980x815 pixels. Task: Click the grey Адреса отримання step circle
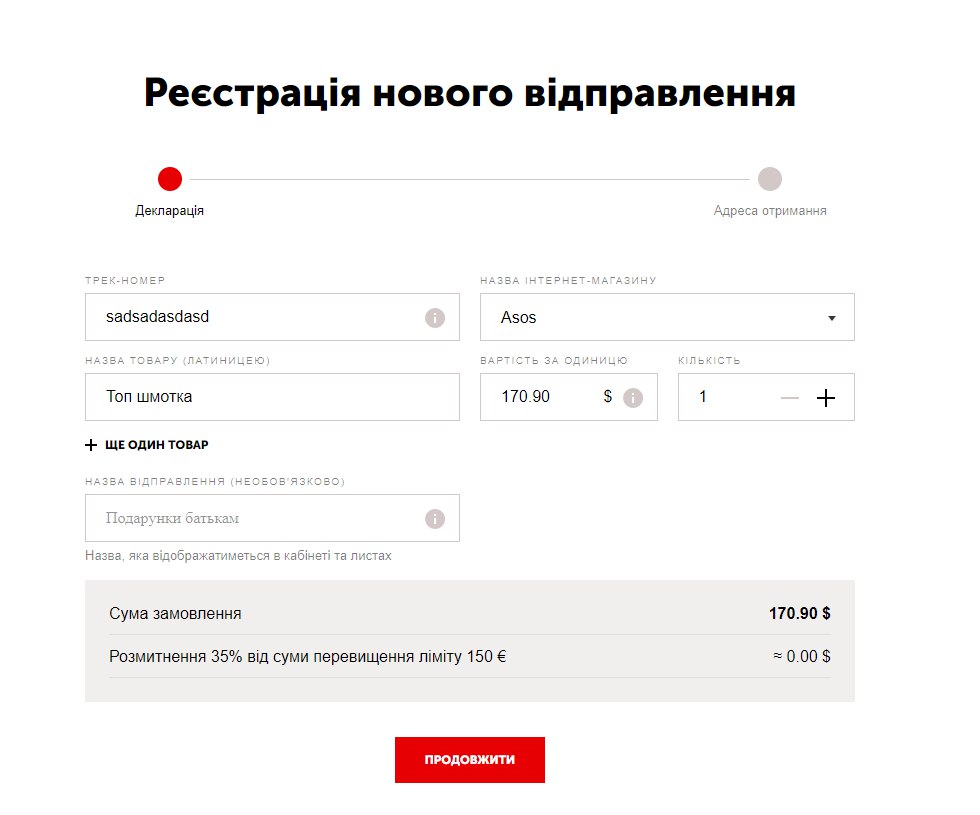click(x=769, y=179)
